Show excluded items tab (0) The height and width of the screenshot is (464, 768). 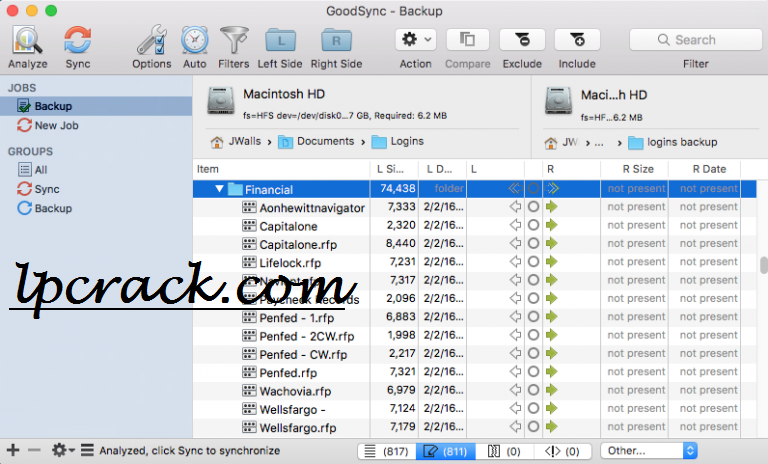pos(504,451)
